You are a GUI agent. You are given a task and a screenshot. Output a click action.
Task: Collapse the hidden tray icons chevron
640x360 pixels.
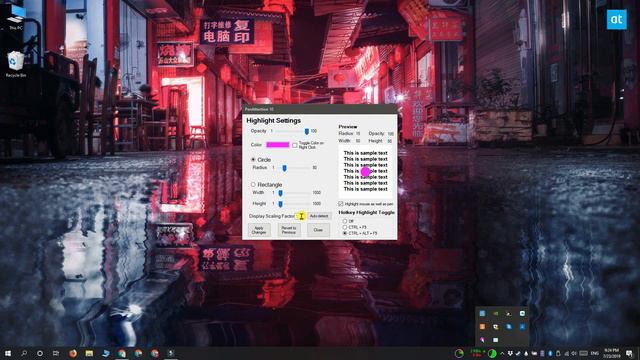tap(502, 353)
